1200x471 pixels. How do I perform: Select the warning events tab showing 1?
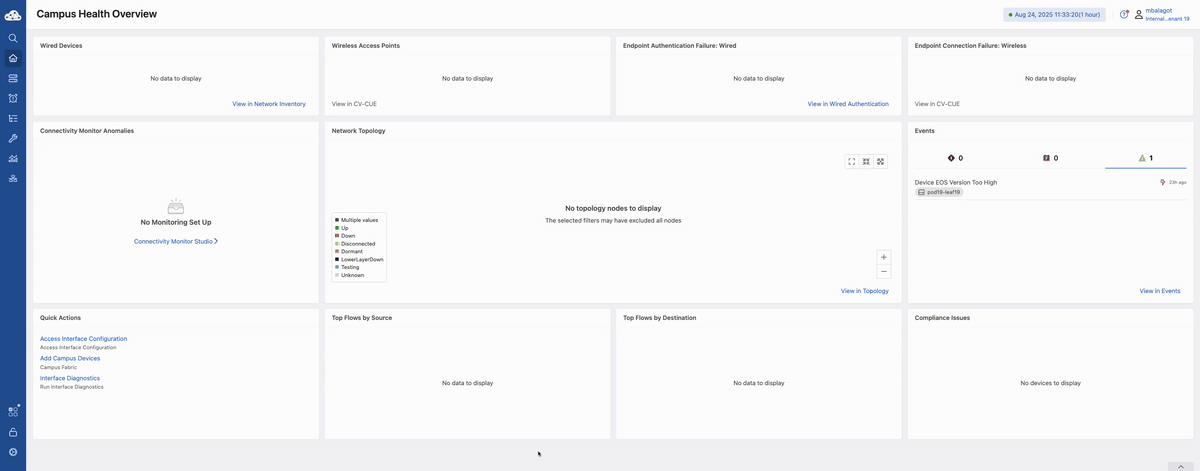[x=1145, y=158]
